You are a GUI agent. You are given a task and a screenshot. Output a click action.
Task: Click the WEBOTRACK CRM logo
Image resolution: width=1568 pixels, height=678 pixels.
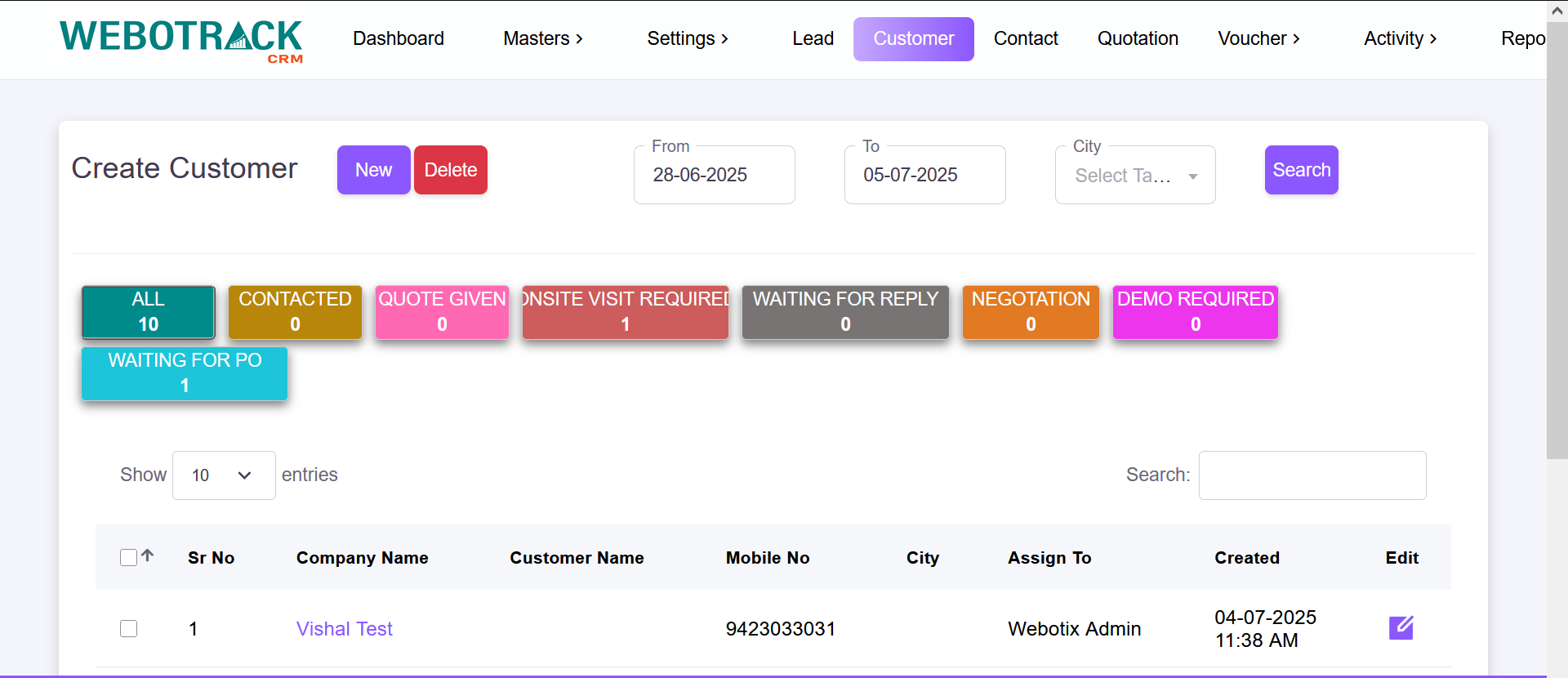(x=180, y=40)
